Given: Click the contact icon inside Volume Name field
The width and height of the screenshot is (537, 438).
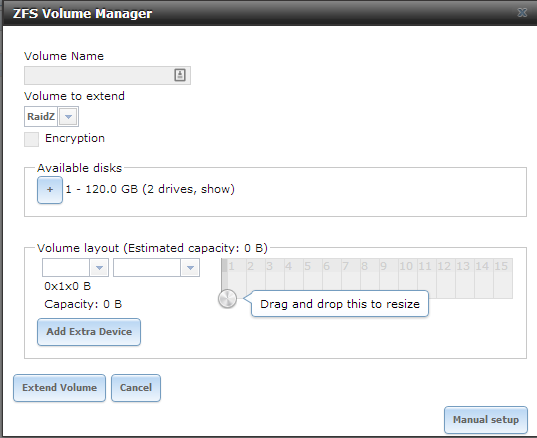Looking at the screenshot, I should (180, 75).
